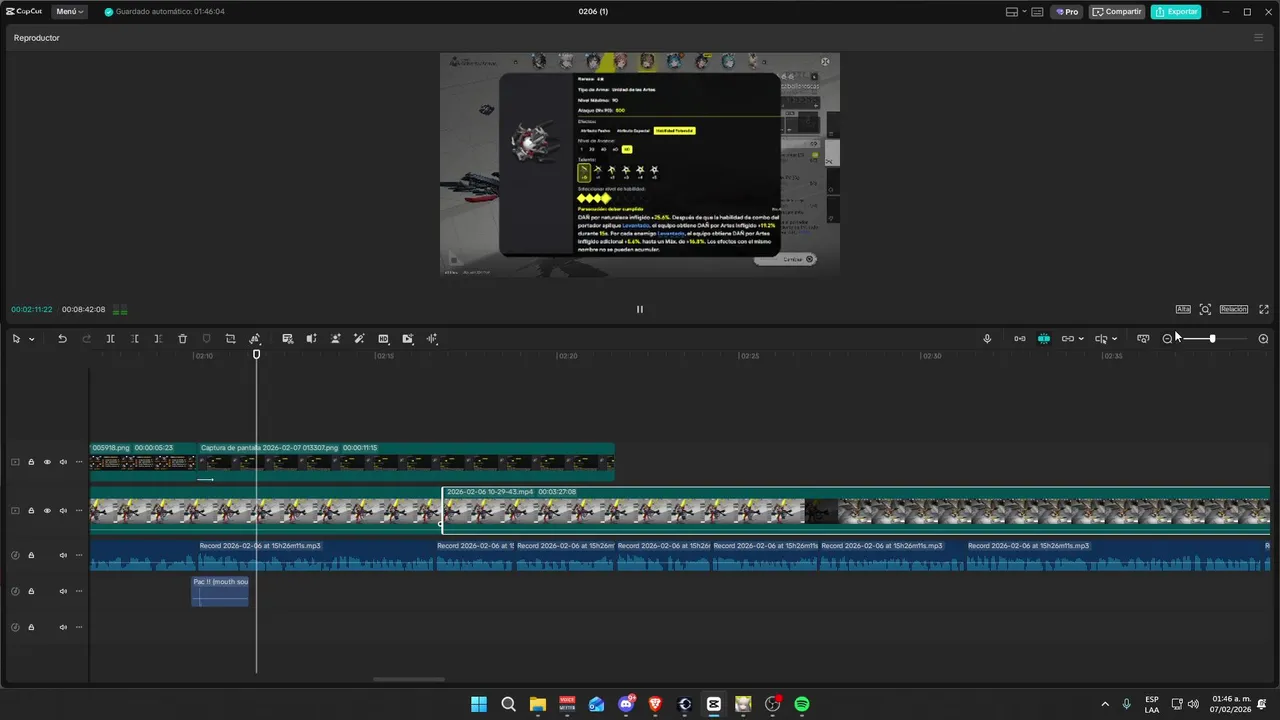Click the Relación aspect ratio button
This screenshot has width=1280, height=720.
click(1233, 309)
